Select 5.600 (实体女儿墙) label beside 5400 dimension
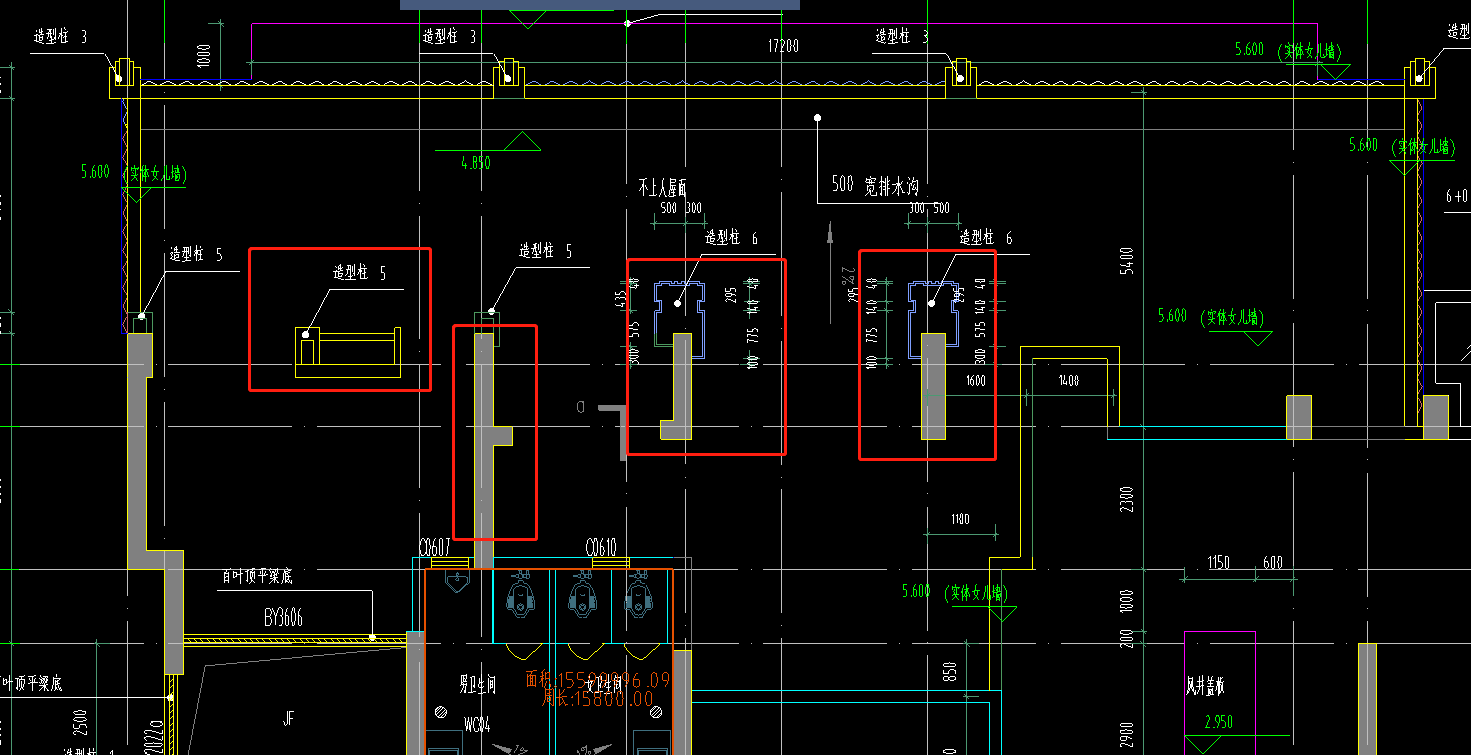 point(1211,317)
